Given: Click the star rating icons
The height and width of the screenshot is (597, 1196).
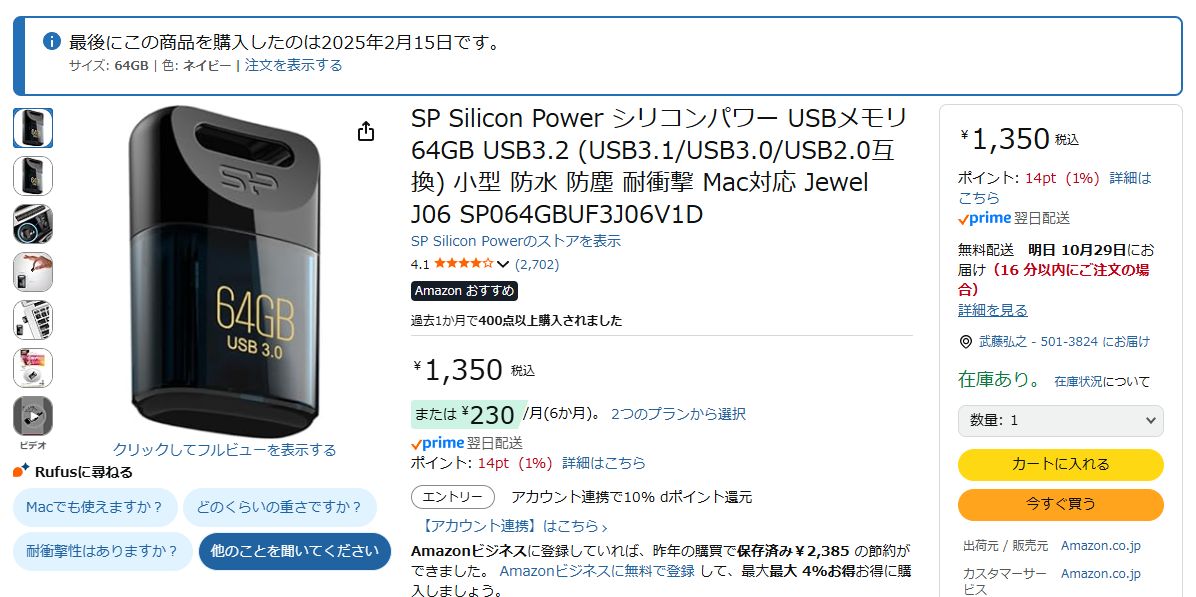Looking at the screenshot, I should 463,265.
